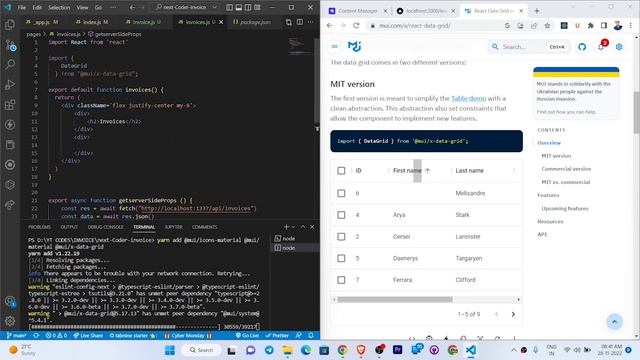Screen dimensions: 640x360
Task: Click VS Code customize layout icon
Action: [x=258, y=7]
